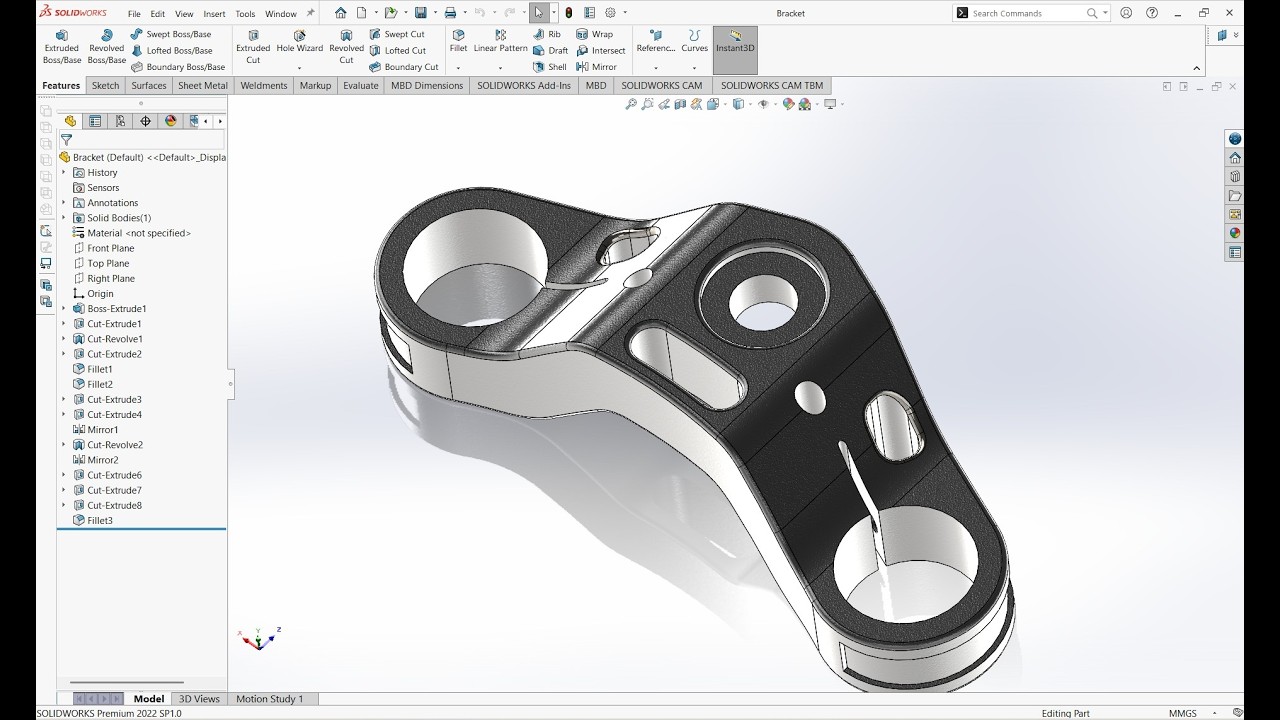Expand the Boss-Extrude1 feature node
Image resolution: width=1280 pixels, height=720 pixels.
pyautogui.click(x=64, y=309)
